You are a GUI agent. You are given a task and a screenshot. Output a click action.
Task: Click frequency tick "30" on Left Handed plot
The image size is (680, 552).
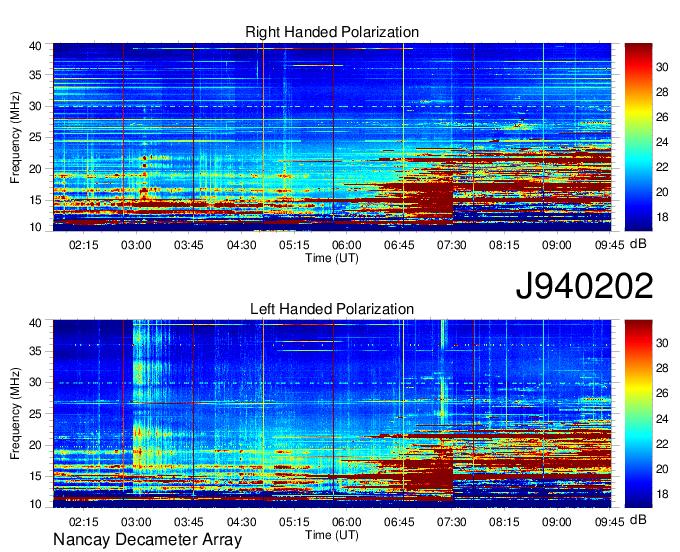[35, 382]
